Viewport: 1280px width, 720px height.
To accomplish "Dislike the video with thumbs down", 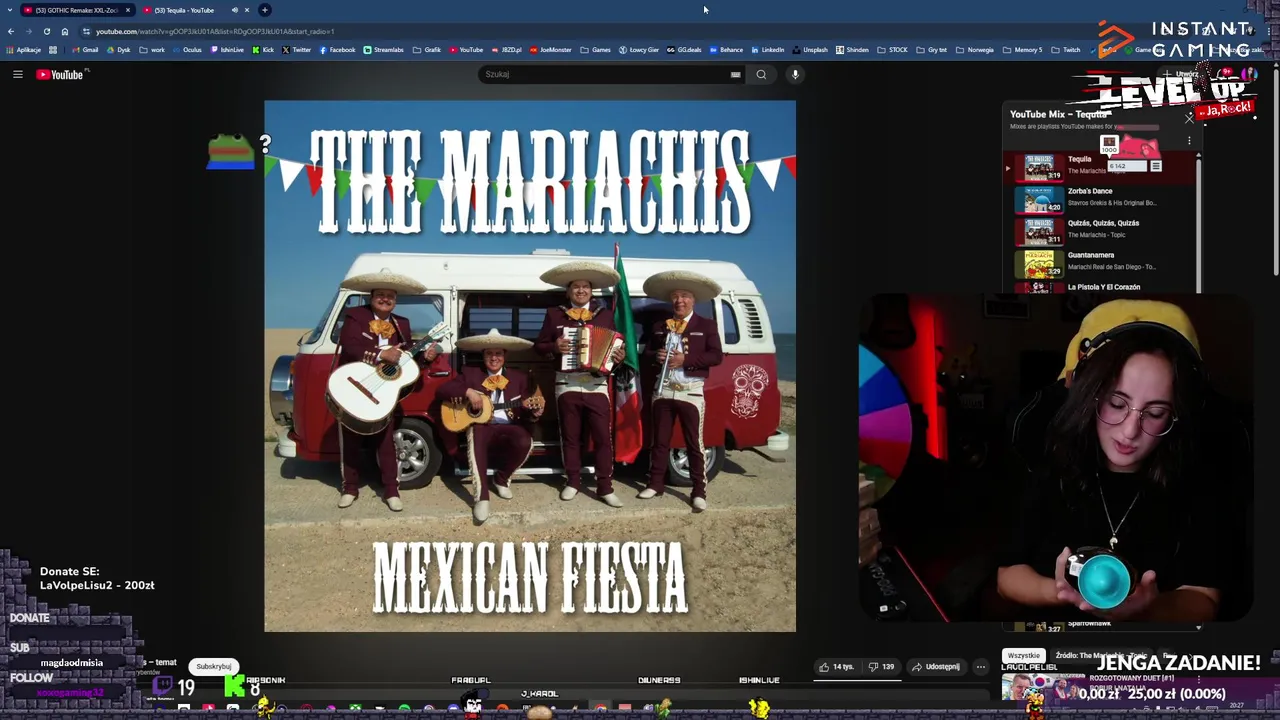I will pyautogui.click(x=882, y=667).
